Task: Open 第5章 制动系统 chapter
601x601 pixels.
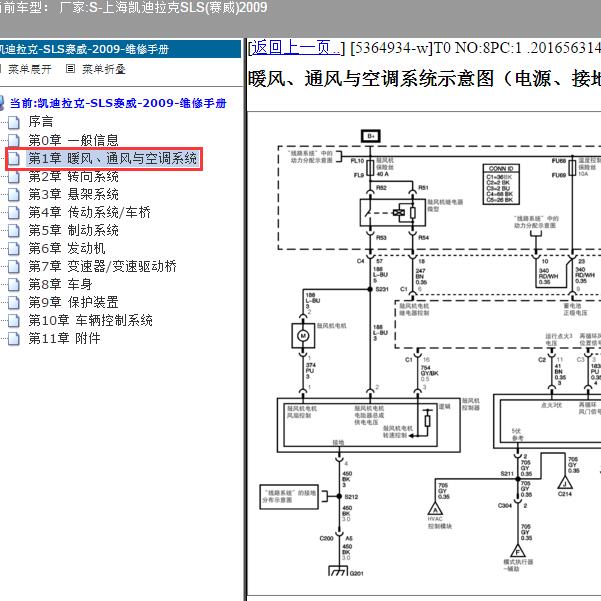Action: [73, 230]
